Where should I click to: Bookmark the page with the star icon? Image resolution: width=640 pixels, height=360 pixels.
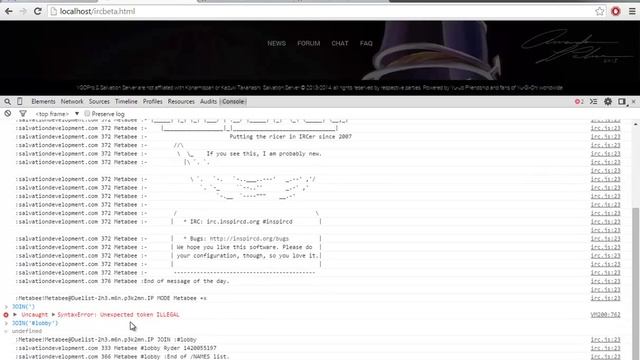point(599,11)
